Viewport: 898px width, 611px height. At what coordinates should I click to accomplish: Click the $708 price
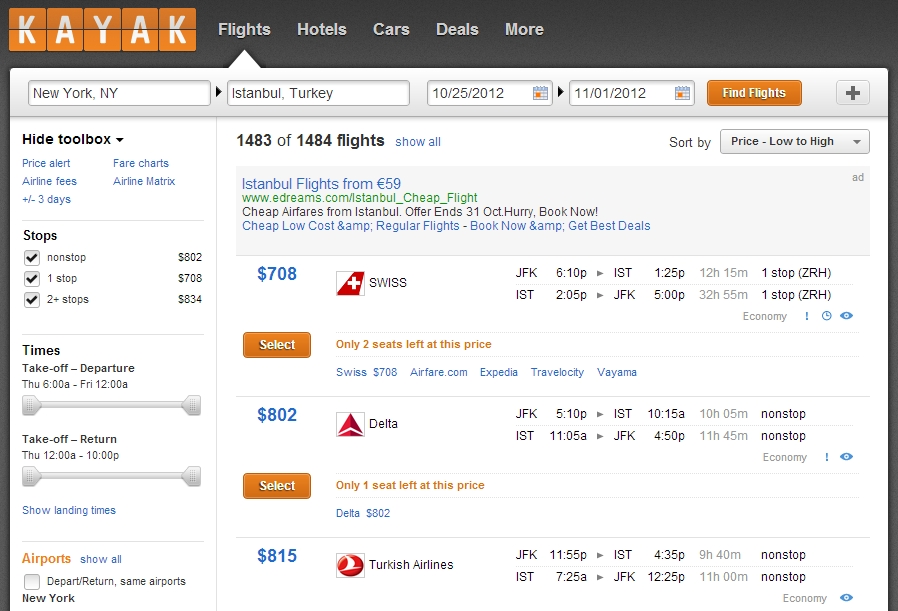(x=277, y=274)
